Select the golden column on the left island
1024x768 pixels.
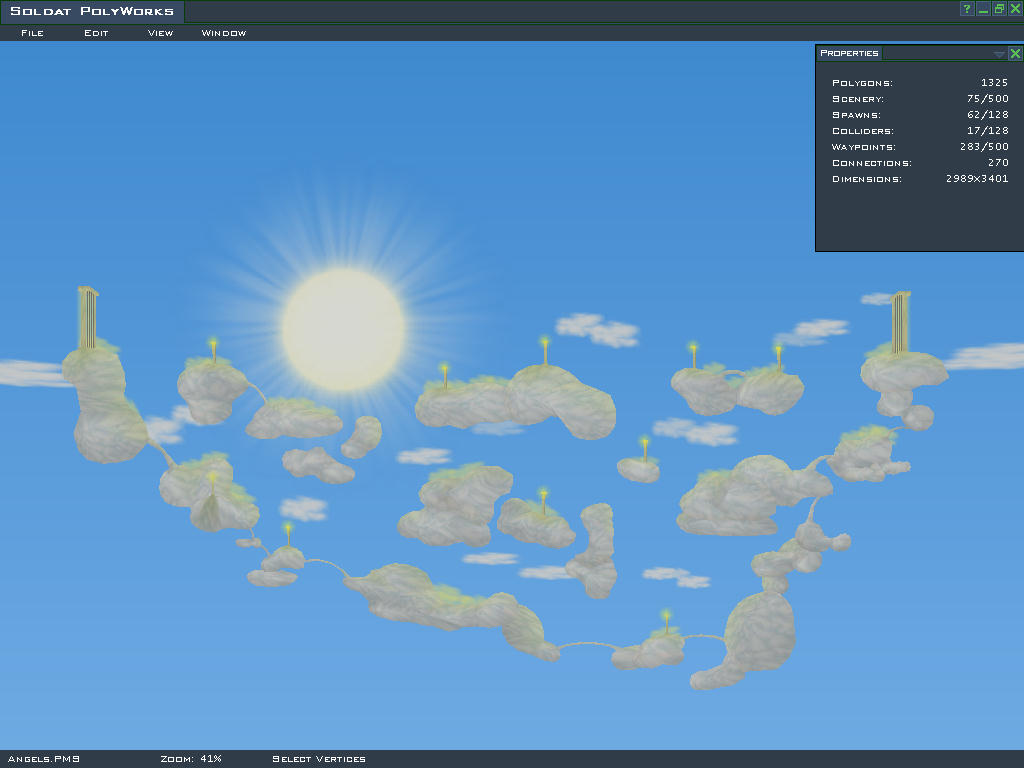click(x=88, y=318)
